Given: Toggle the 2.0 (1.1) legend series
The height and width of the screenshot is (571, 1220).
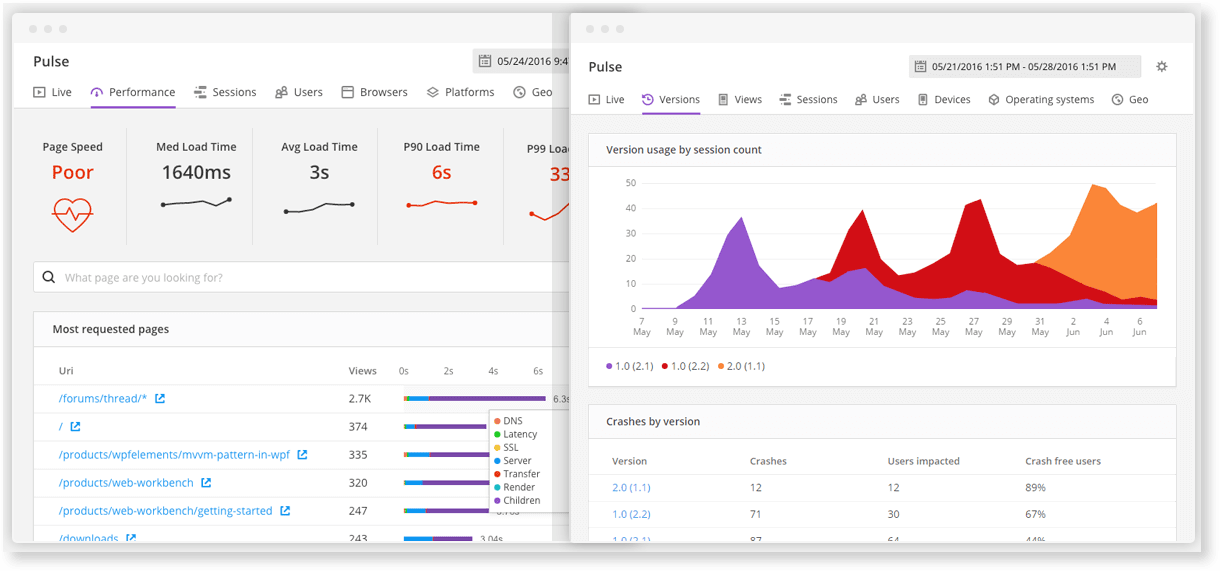Looking at the screenshot, I should pos(741,366).
